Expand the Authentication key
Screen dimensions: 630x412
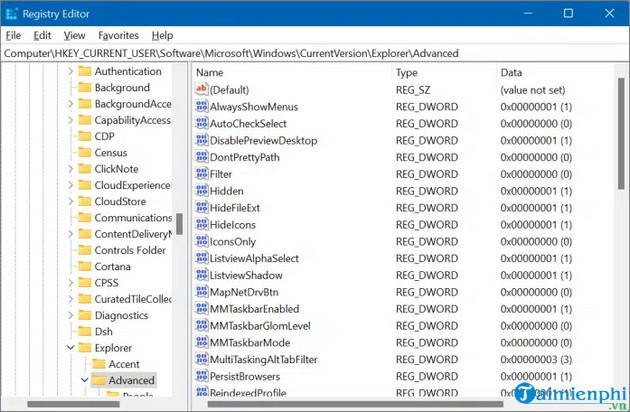pyautogui.click(x=71, y=71)
